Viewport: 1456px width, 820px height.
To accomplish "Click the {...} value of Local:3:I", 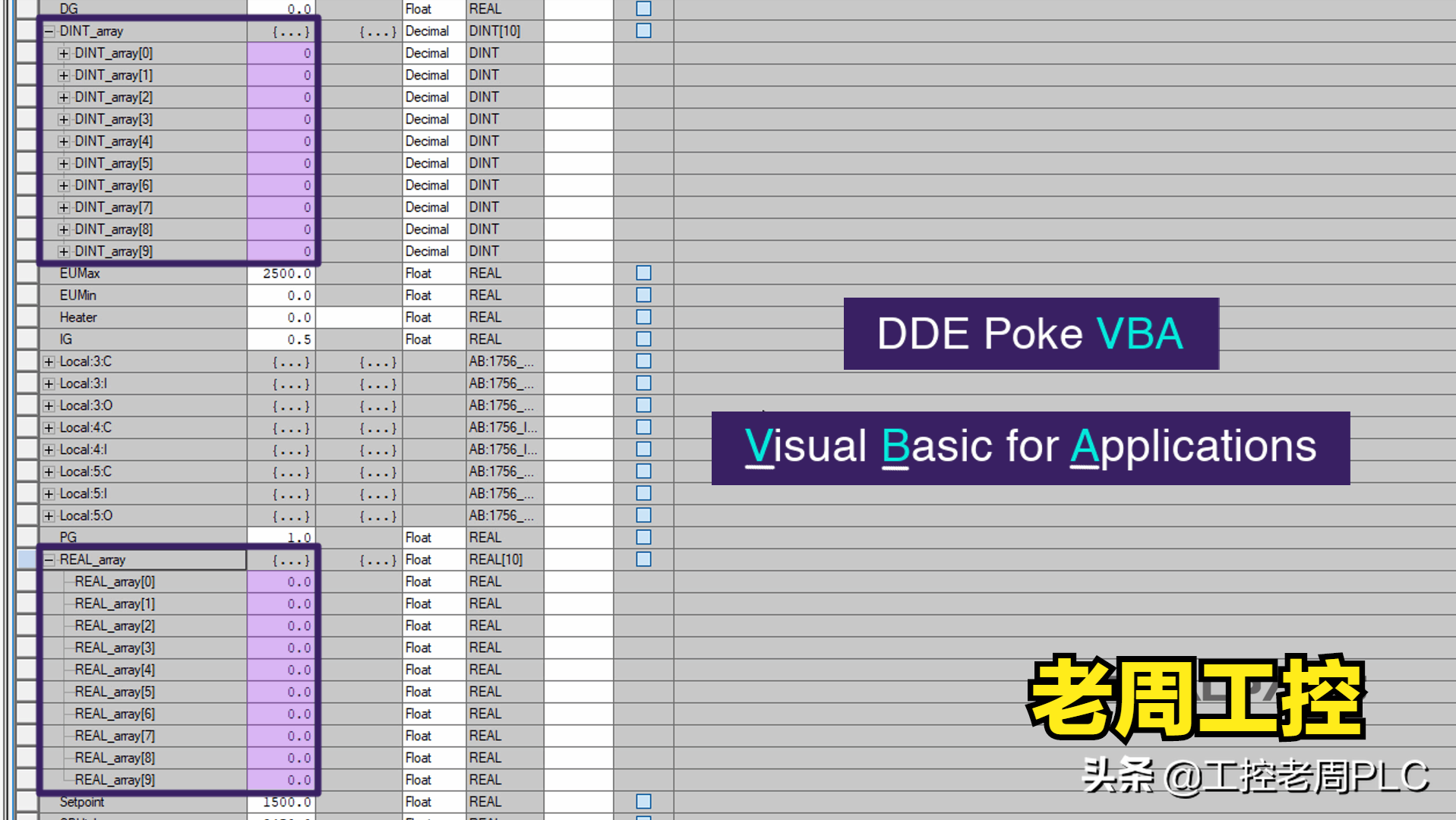I will click(292, 383).
